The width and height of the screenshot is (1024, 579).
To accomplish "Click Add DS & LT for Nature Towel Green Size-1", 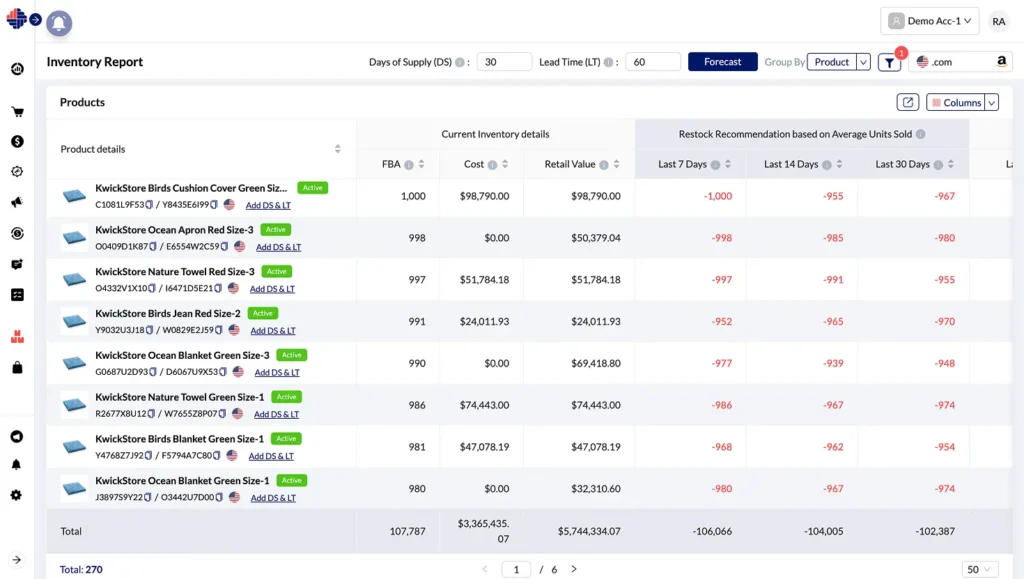I will pyautogui.click(x=276, y=414).
